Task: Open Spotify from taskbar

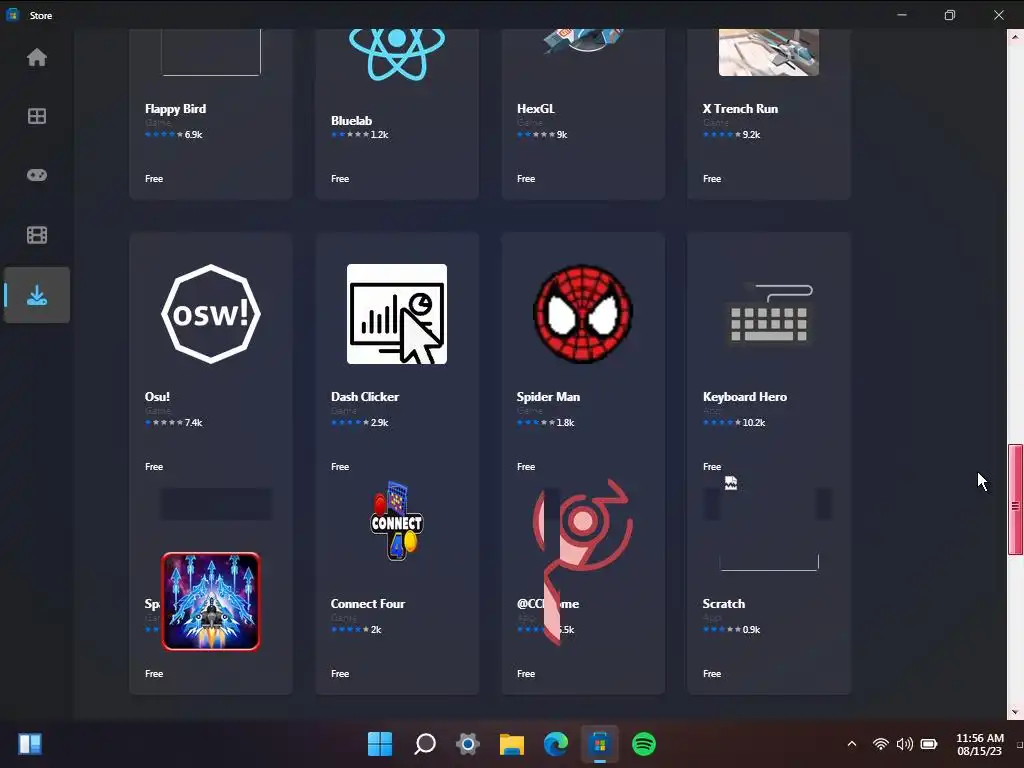Action: pyautogui.click(x=644, y=744)
